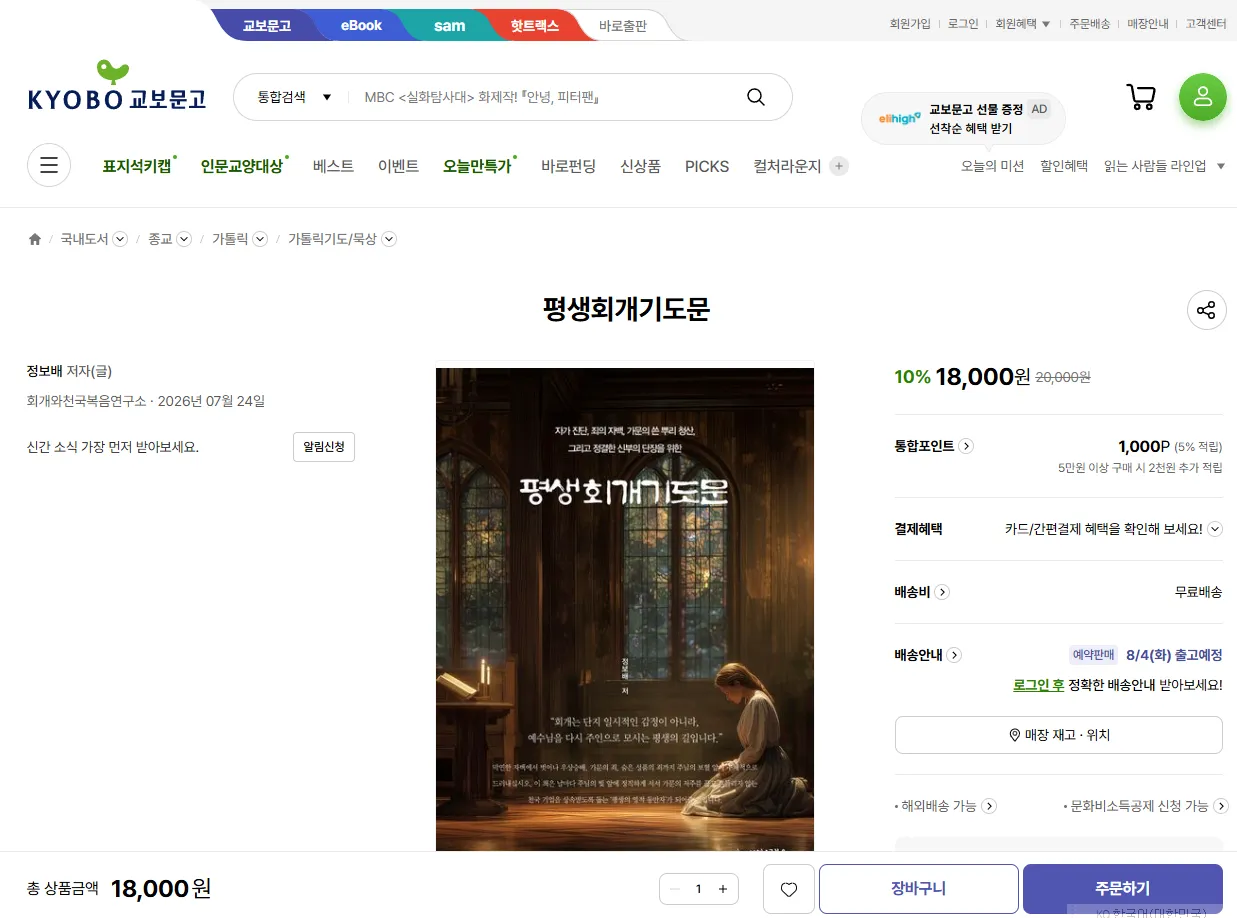Click arrow icon next to 해외배송 가능
The height and width of the screenshot is (918, 1237).
(989, 806)
